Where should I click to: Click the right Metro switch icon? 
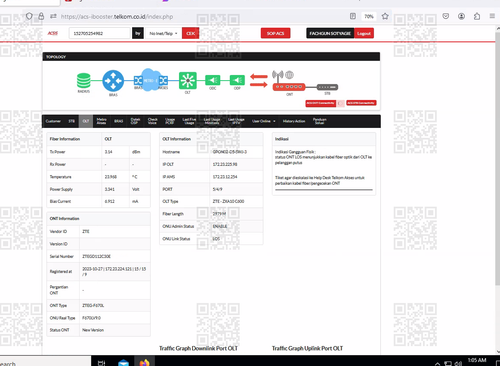pos(163,80)
